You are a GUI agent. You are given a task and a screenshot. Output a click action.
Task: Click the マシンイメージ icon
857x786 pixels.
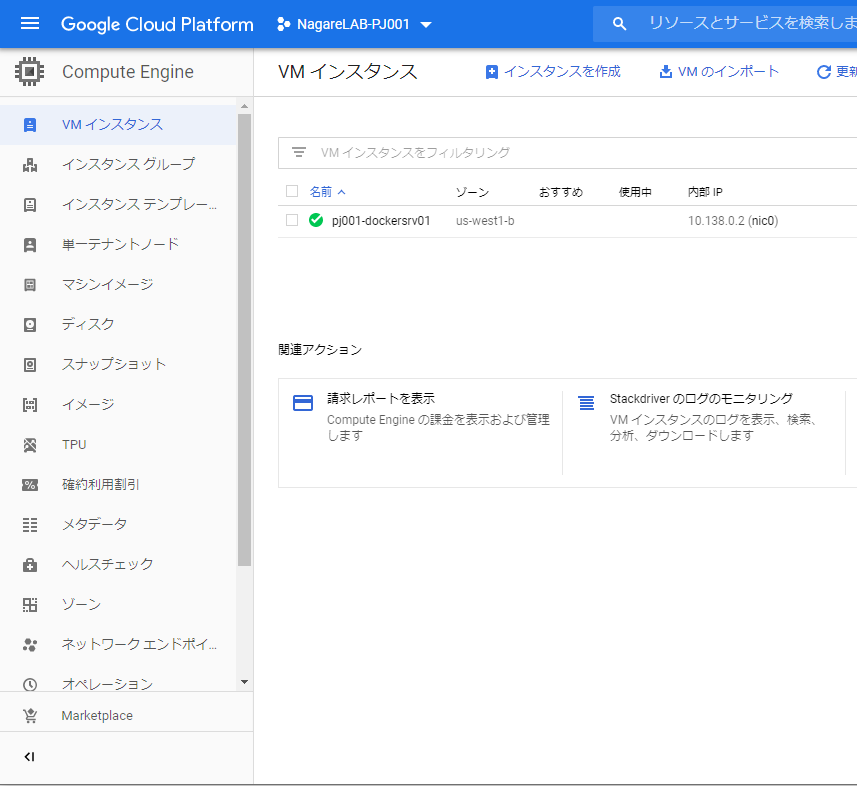click(x=30, y=284)
